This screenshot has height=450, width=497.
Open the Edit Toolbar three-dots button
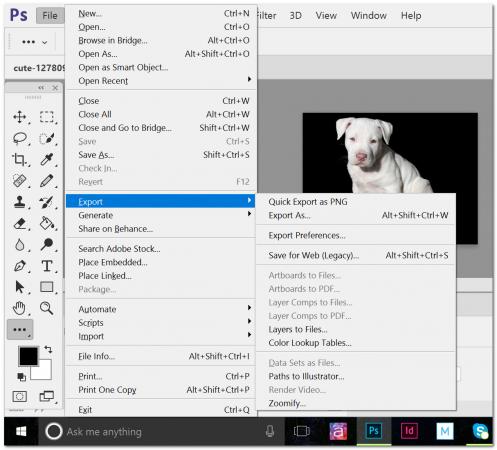pyautogui.click(x=20, y=329)
